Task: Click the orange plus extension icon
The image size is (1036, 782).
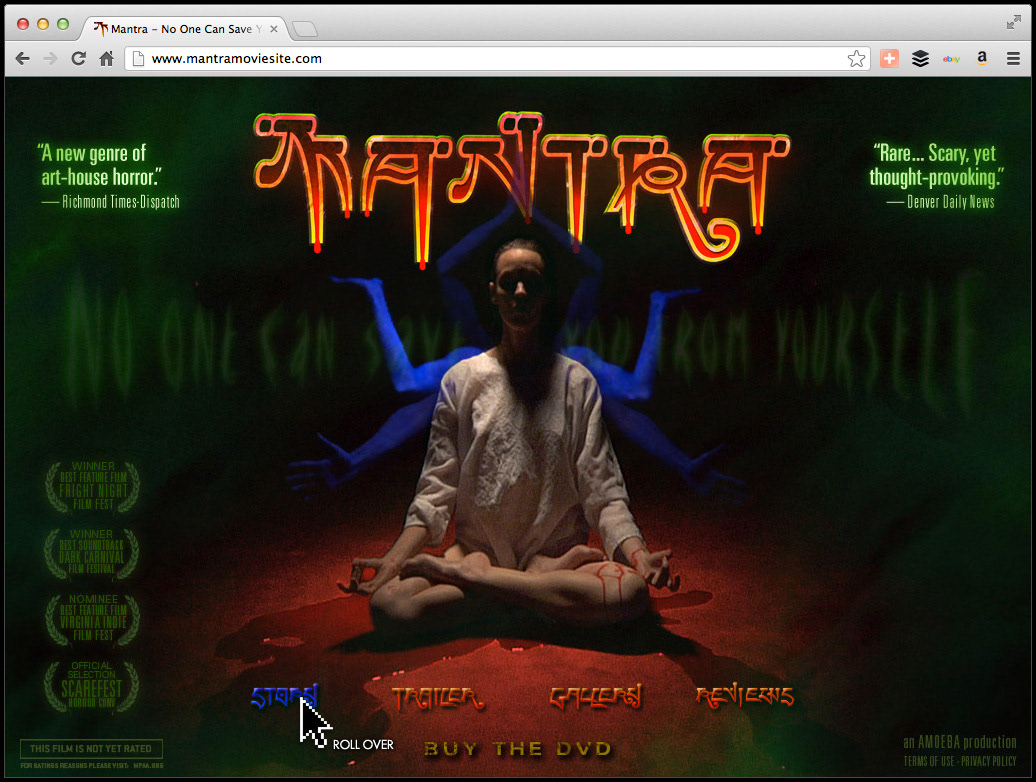Action: [x=889, y=59]
